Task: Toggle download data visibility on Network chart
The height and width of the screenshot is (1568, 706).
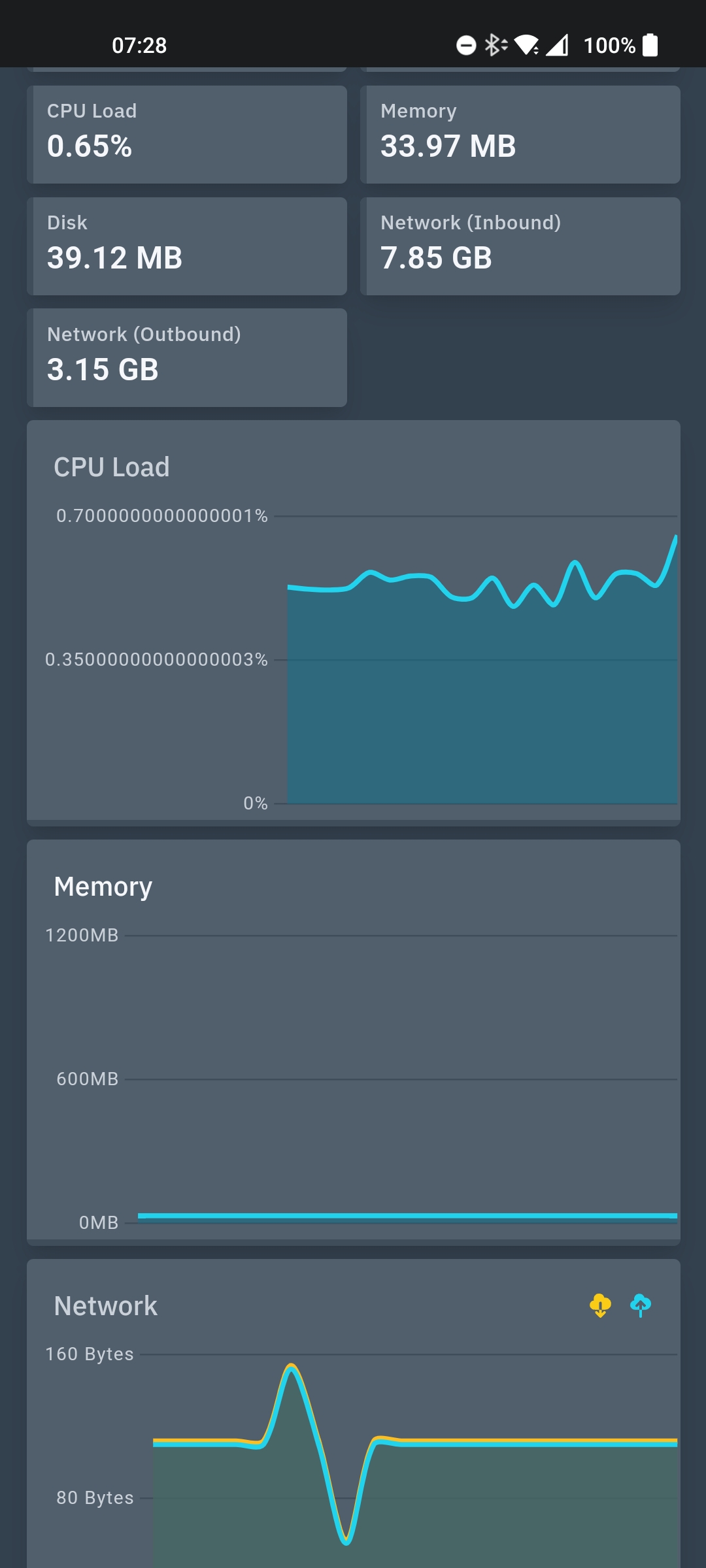Action: click(599, 1305)
